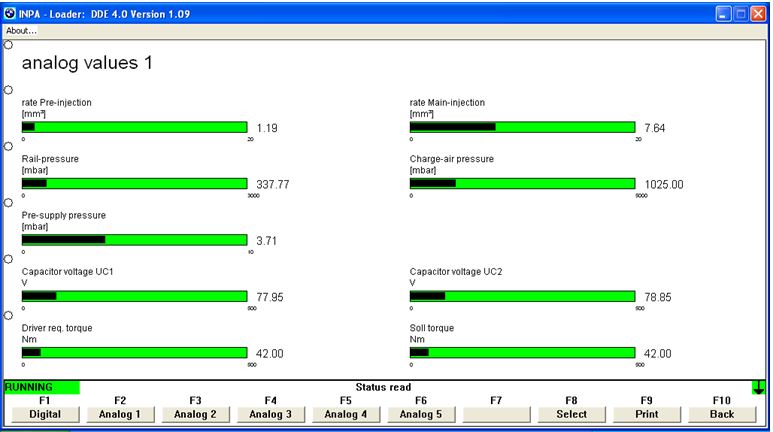Select radio circle left of Rail-pressure row
Viewport: 773px width, 432px height.
[x=8, y=145]
